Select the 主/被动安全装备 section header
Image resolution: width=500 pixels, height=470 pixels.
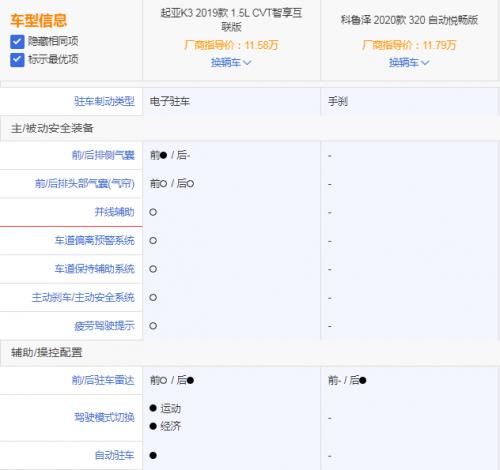click(52, 128)
